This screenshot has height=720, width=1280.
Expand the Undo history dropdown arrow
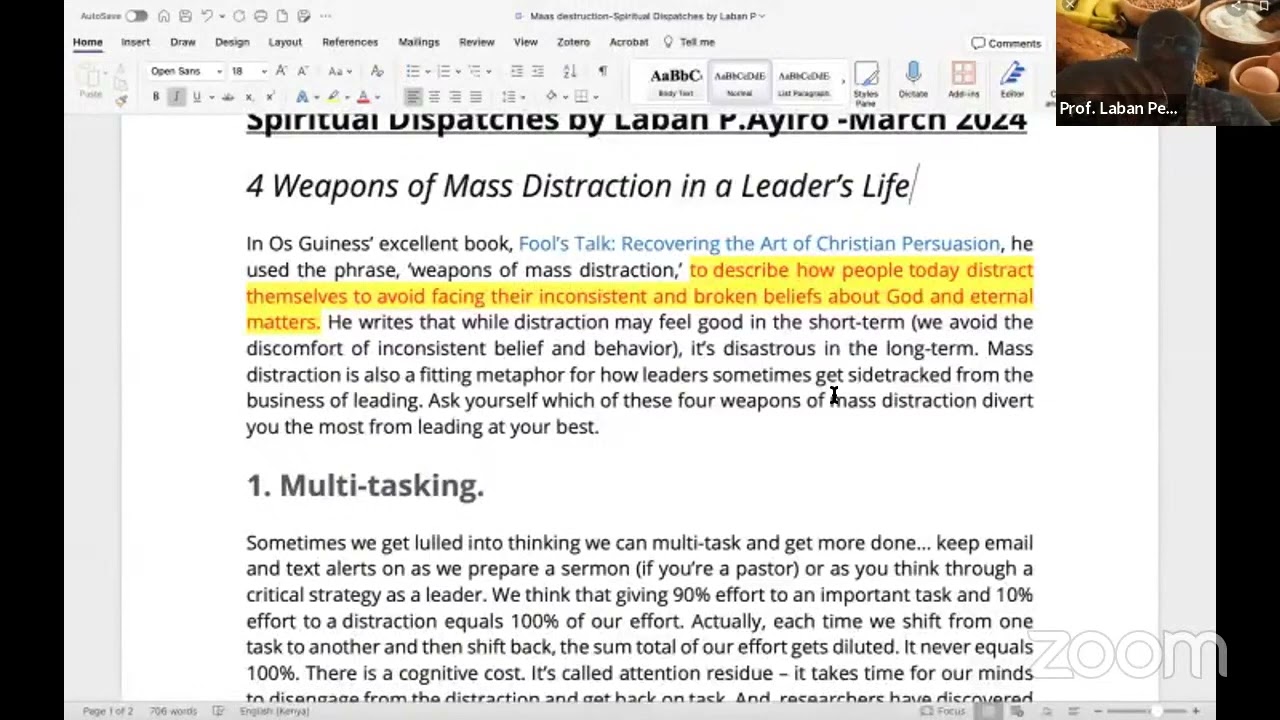pyautogui.click(x=221, y=16)
